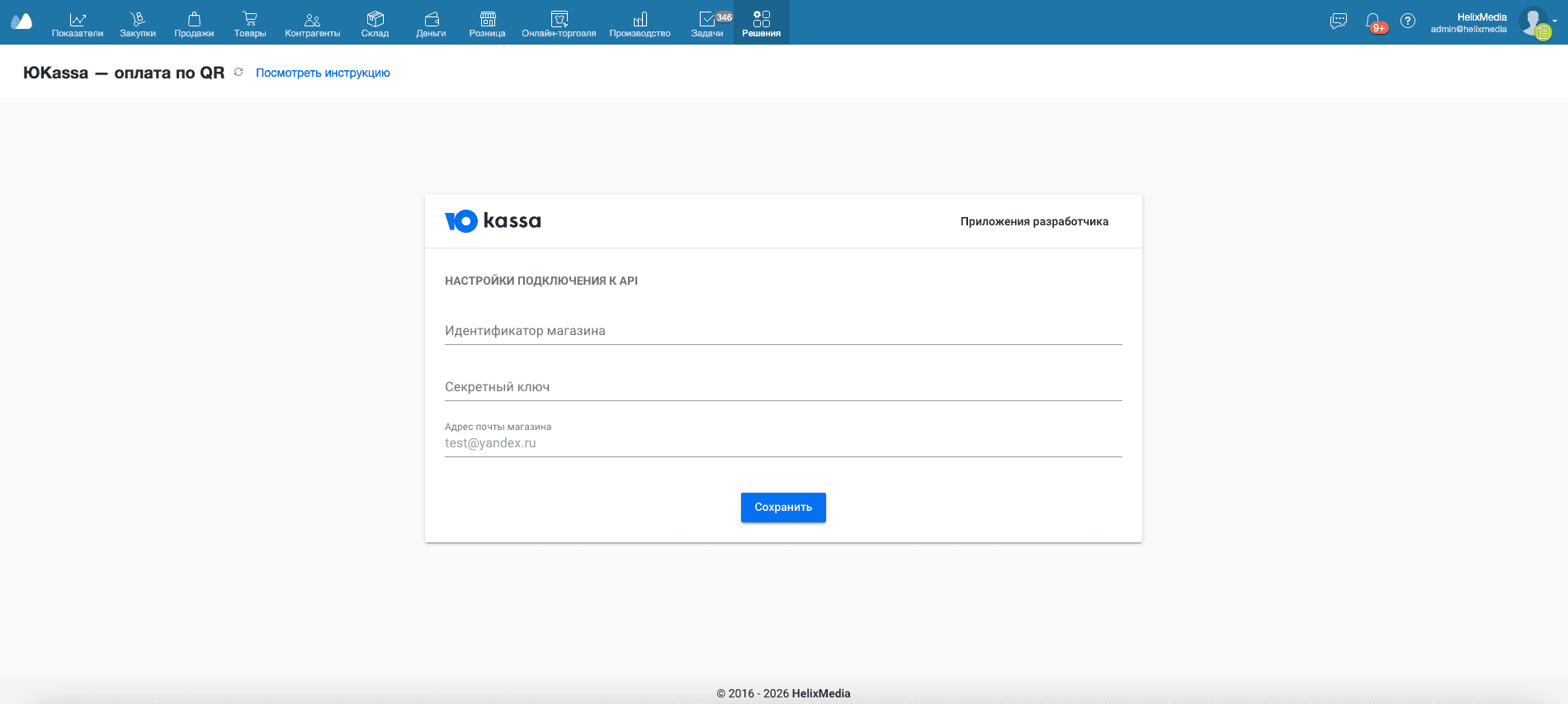Open the chat messages icon

click(1339, 21)
